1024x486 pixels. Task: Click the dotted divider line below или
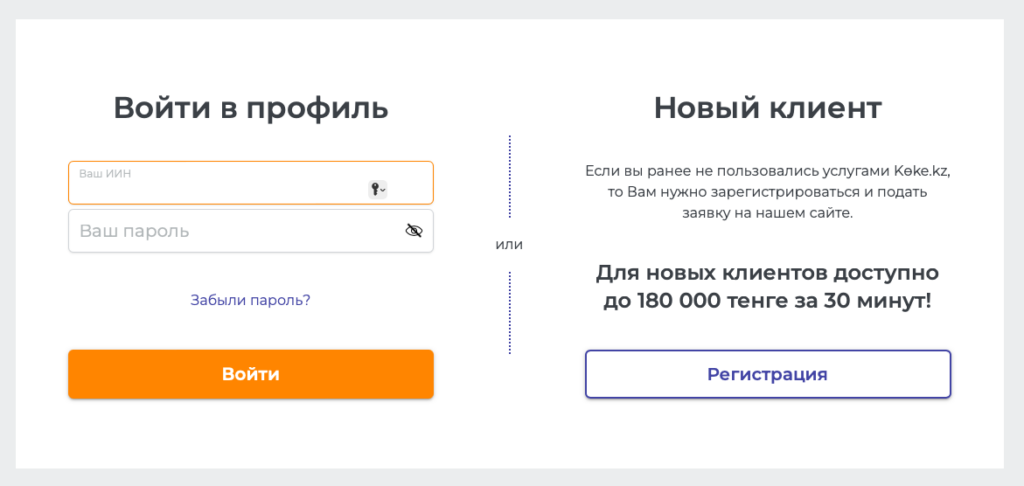509,312
